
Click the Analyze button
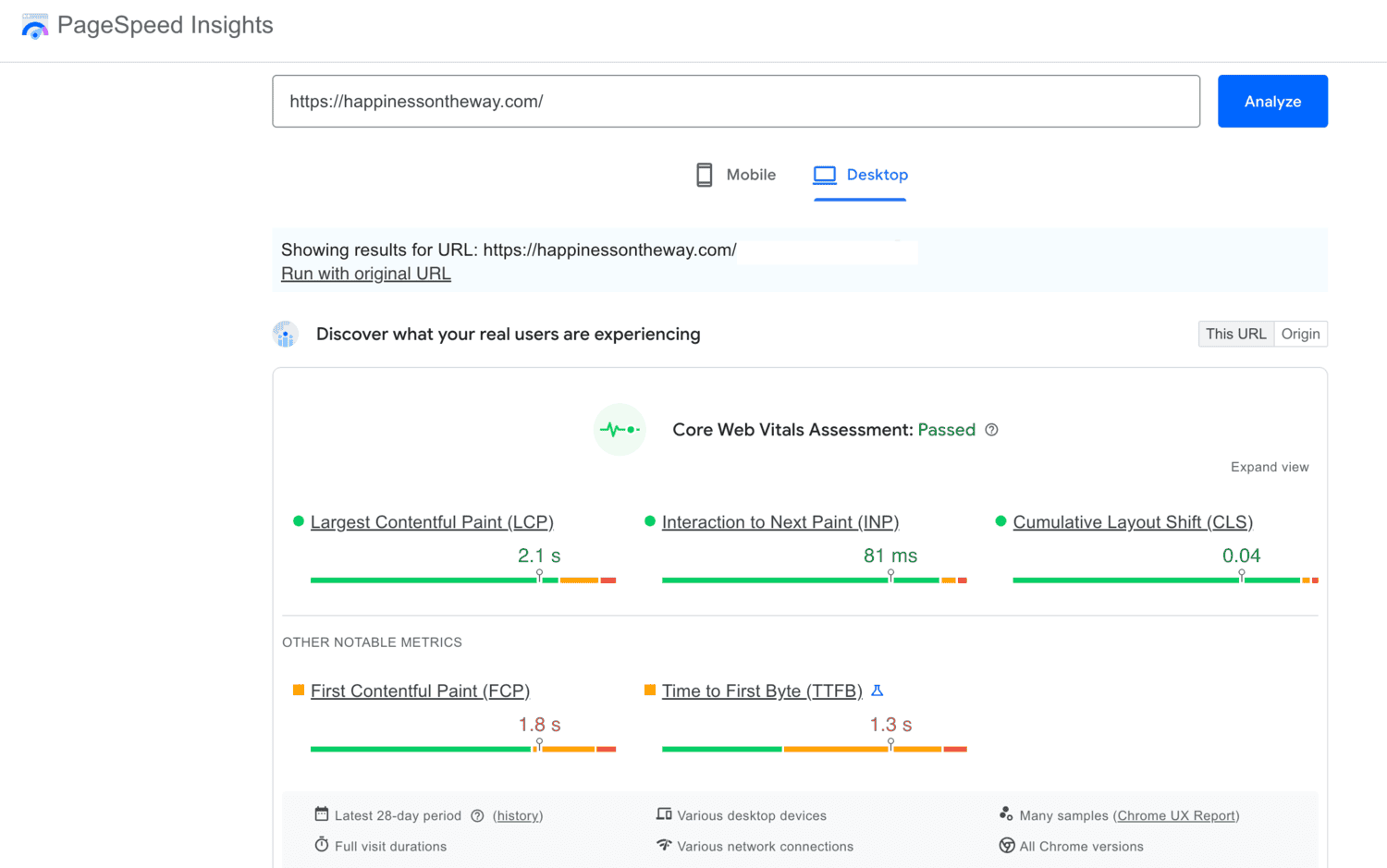point(1272,102)
